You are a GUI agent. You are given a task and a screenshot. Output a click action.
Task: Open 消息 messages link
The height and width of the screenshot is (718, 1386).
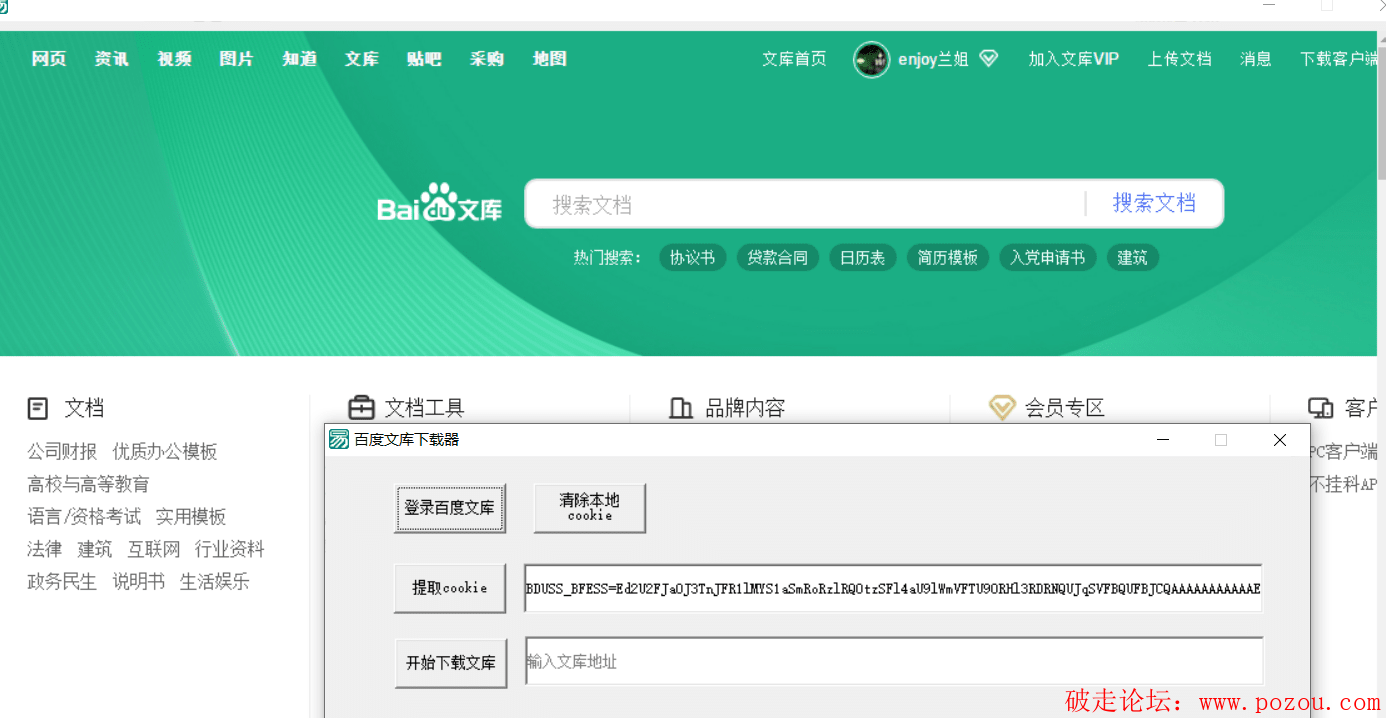1256,59
